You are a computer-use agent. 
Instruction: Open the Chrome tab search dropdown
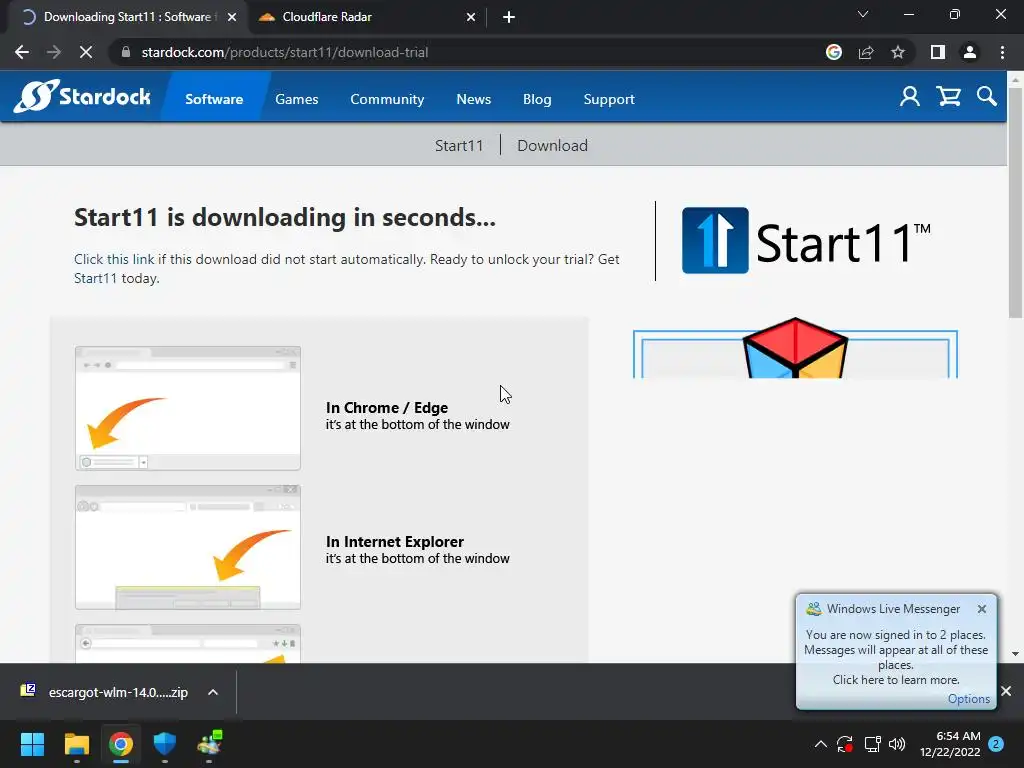click(863, 14)
